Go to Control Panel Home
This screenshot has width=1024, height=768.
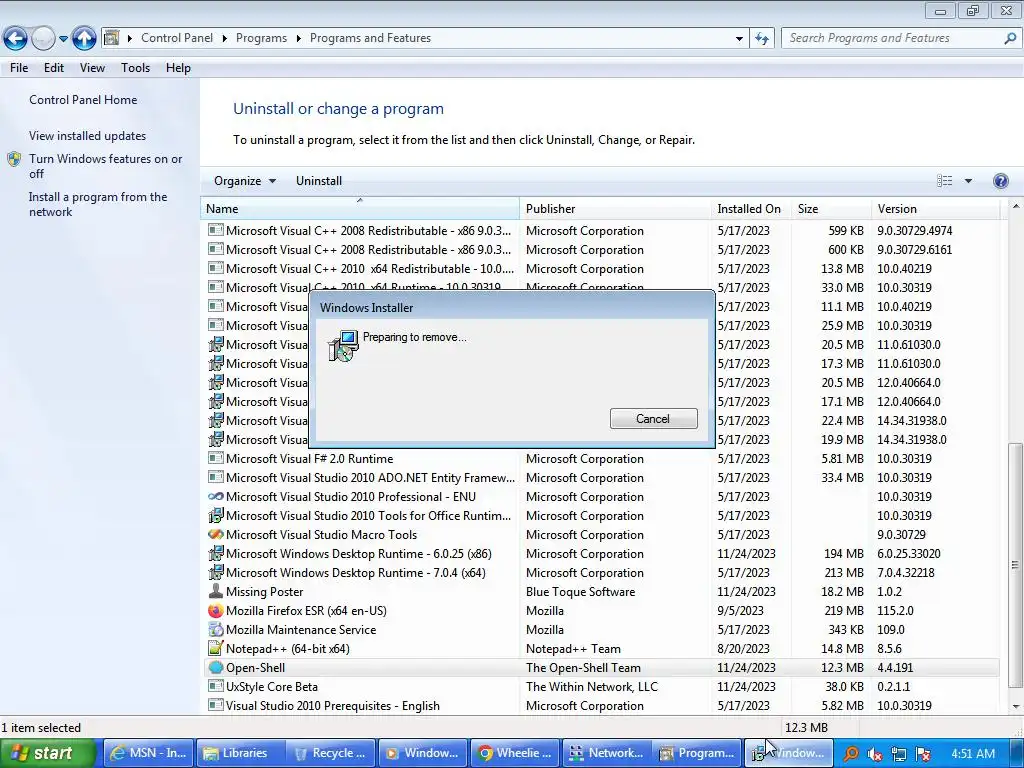coord(83,100)
